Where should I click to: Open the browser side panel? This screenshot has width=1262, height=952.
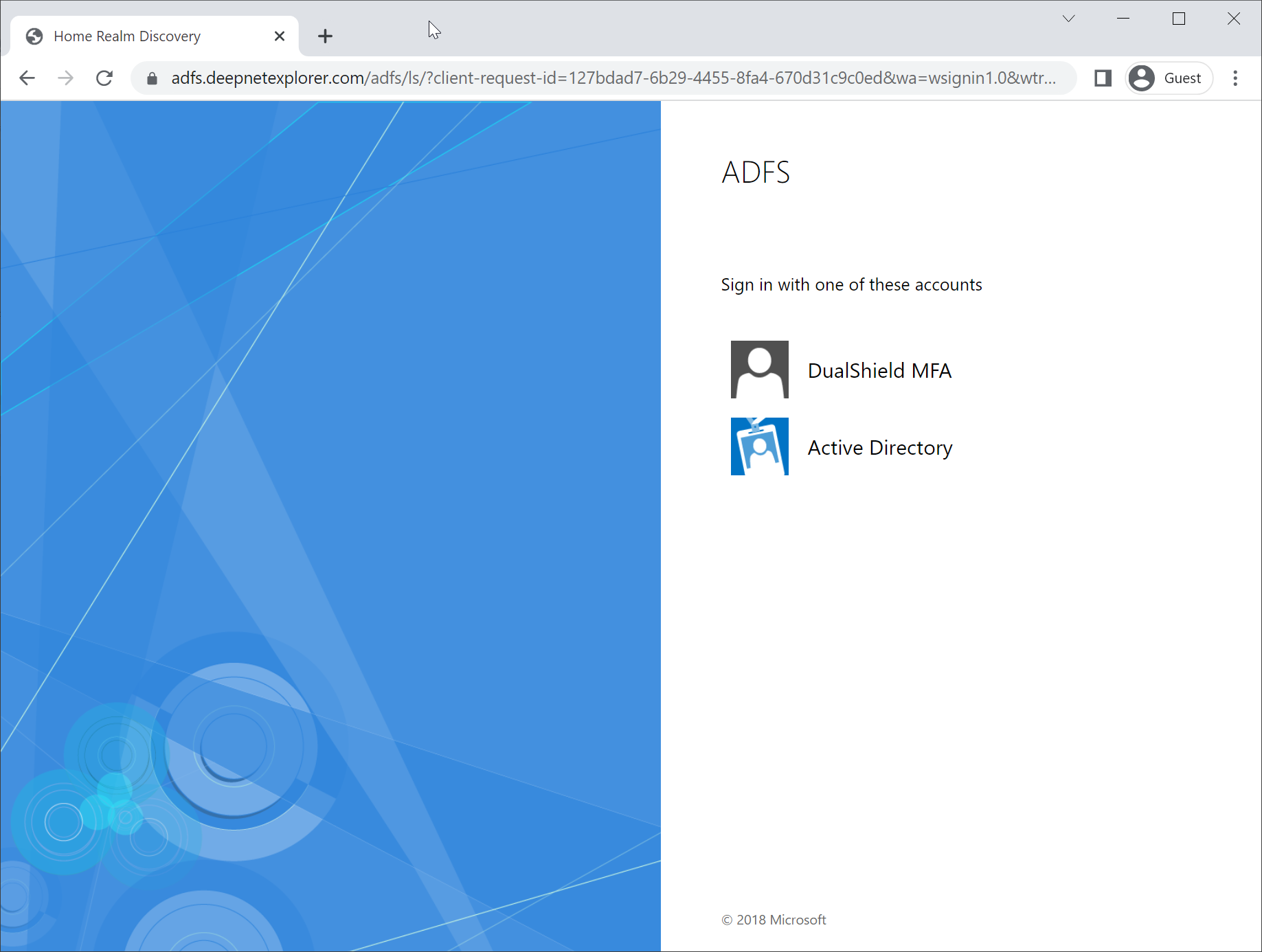[x=1103, y=78]
